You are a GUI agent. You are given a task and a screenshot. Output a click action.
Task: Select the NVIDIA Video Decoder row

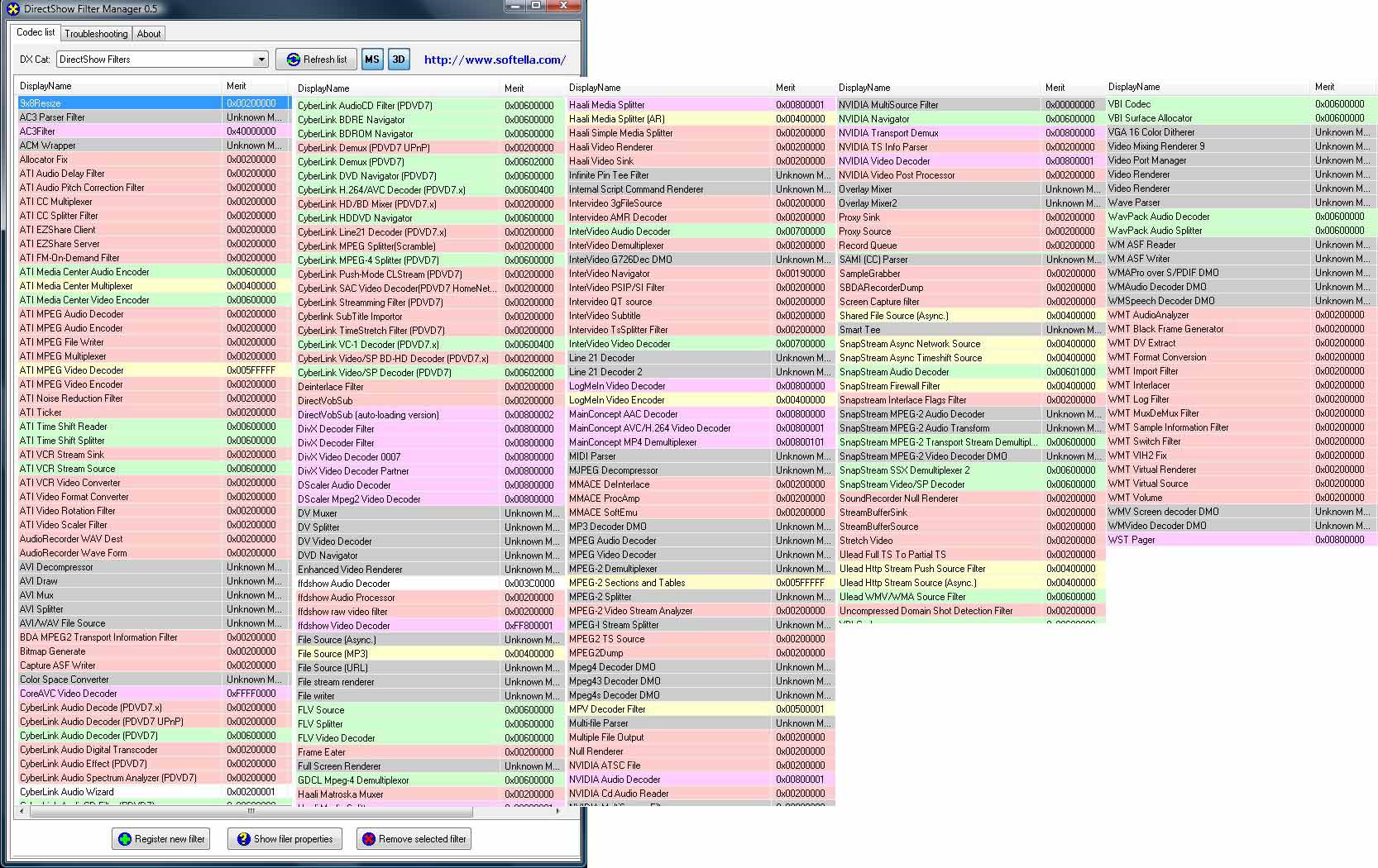pos(971,161)
